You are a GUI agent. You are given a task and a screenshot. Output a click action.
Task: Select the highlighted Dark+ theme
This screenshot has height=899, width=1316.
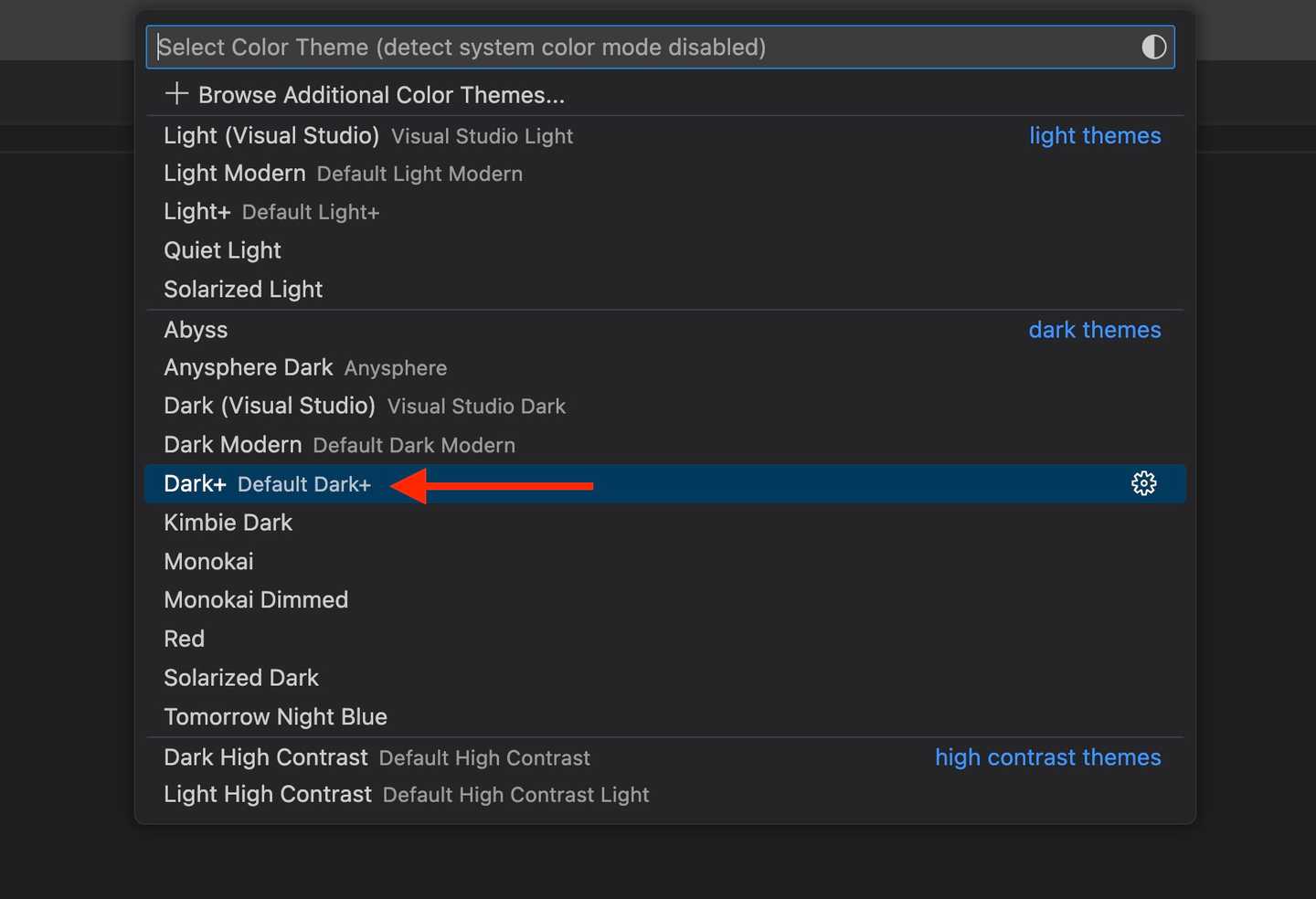tap(196, 484)
